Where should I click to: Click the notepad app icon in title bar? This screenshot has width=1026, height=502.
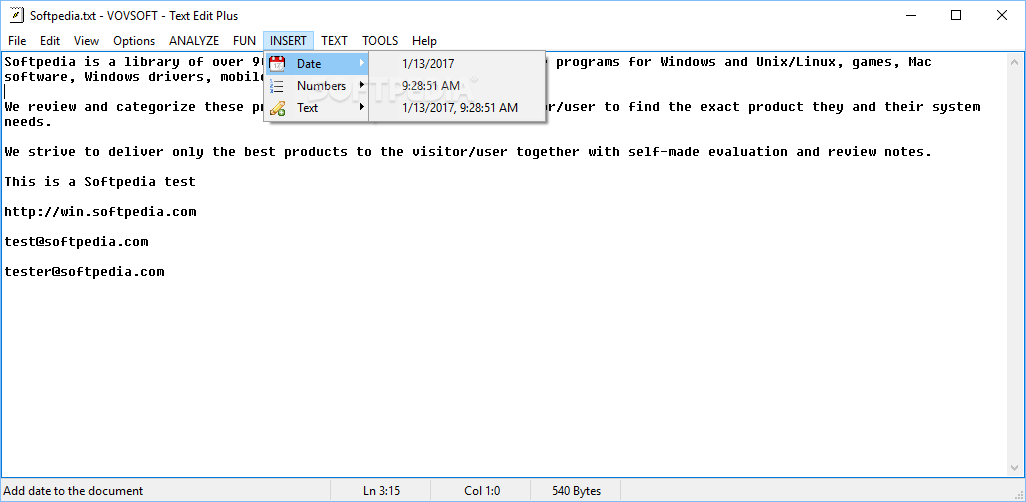click(17, 16)
